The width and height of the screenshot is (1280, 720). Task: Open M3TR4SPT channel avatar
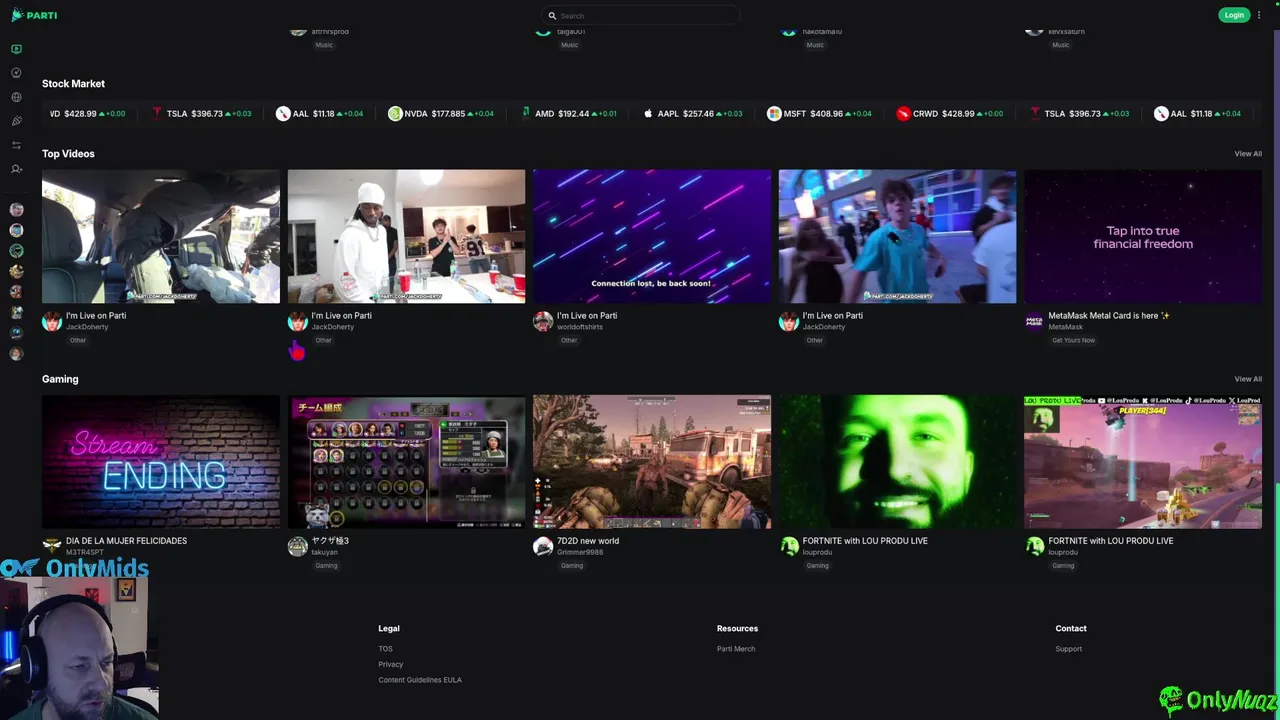point(52,546)
